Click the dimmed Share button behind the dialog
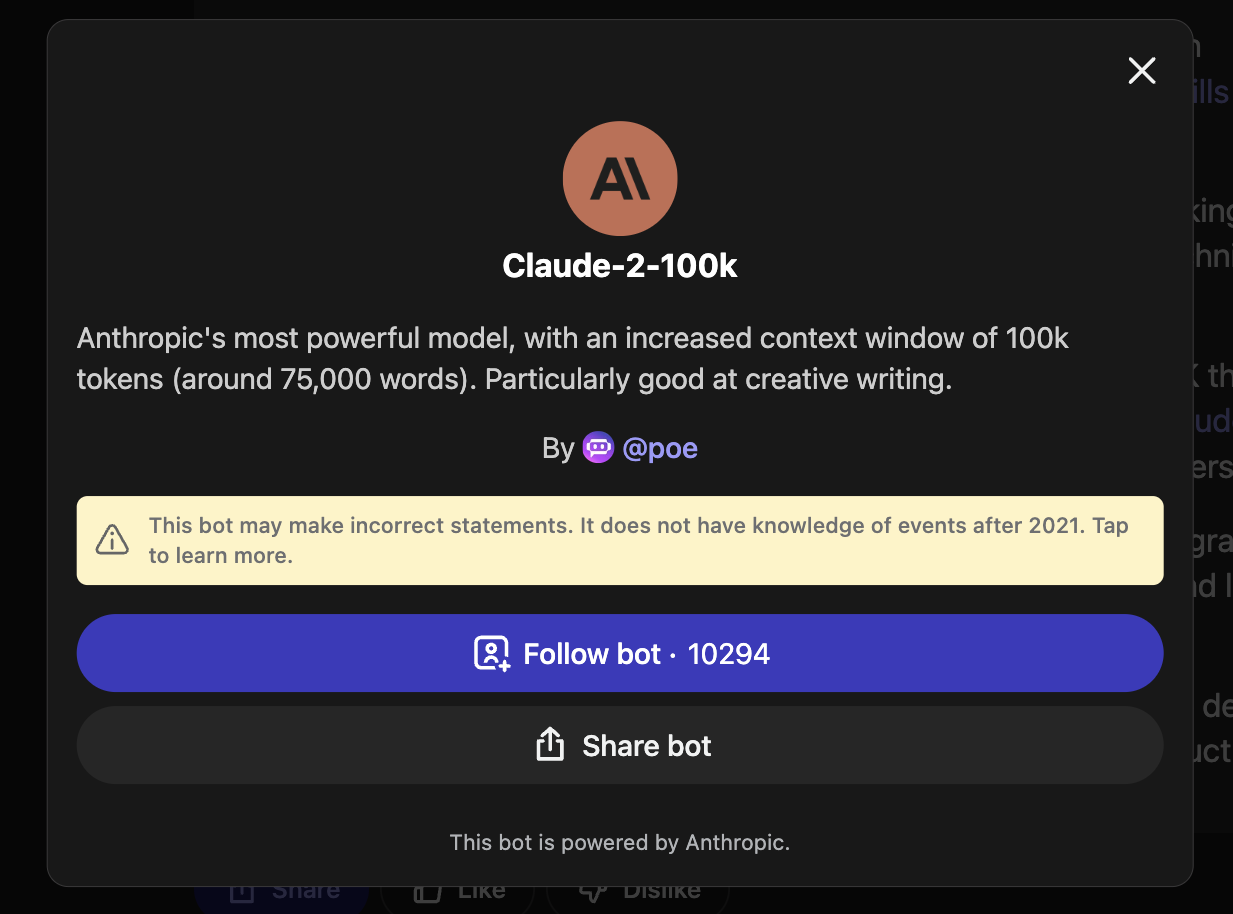The height and width of the screenshot is (914, 1233). (x=281, y=892)
